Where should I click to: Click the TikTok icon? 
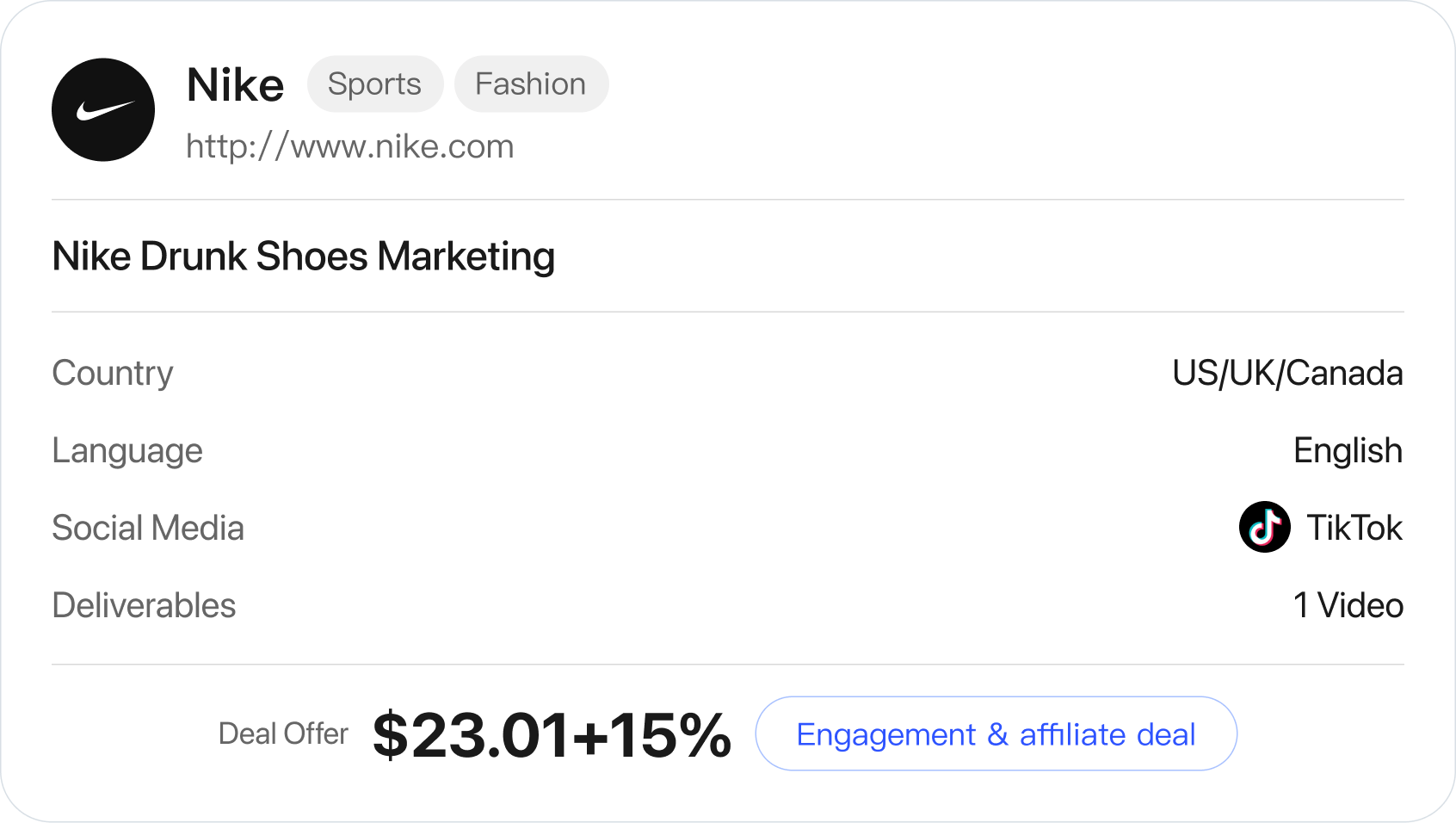point(1264,527)
